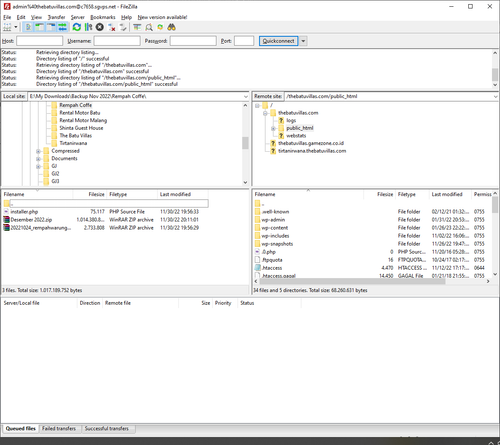Click the wp-snapshots folder icon

pyautogui.click(x=257, y=244)
